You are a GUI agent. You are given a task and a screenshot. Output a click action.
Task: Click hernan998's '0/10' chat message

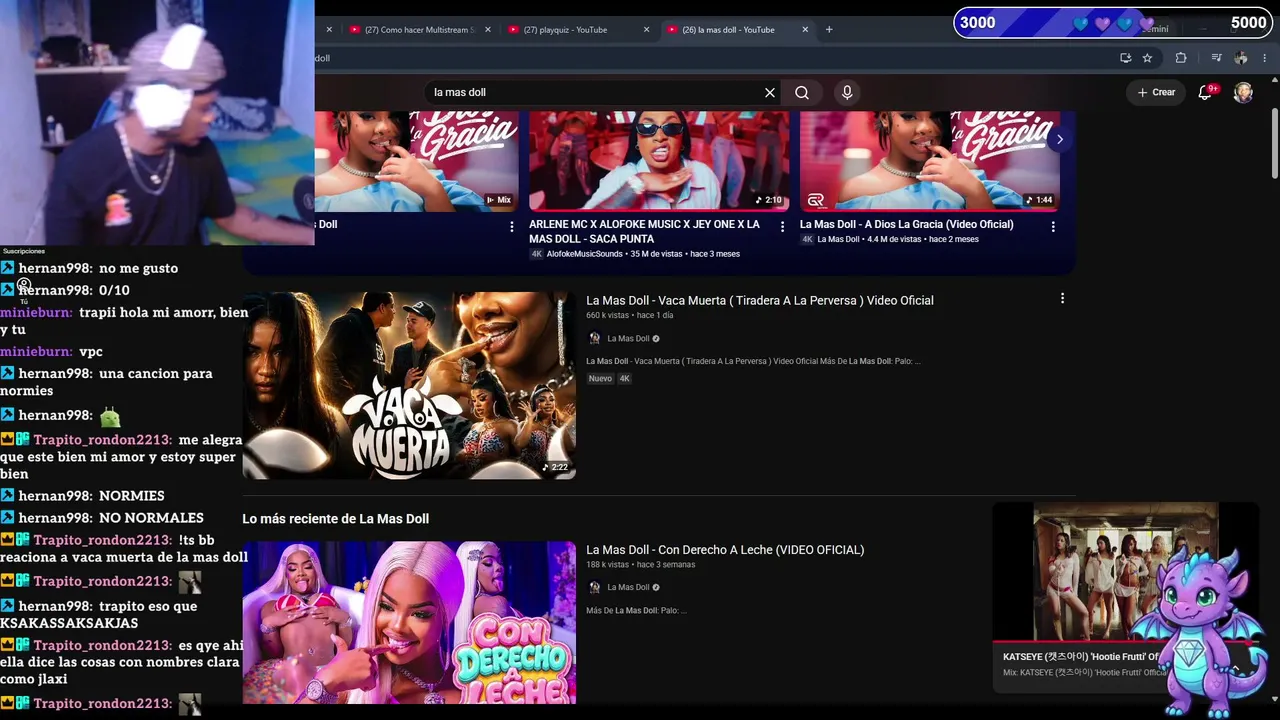(x=114, y=290)
